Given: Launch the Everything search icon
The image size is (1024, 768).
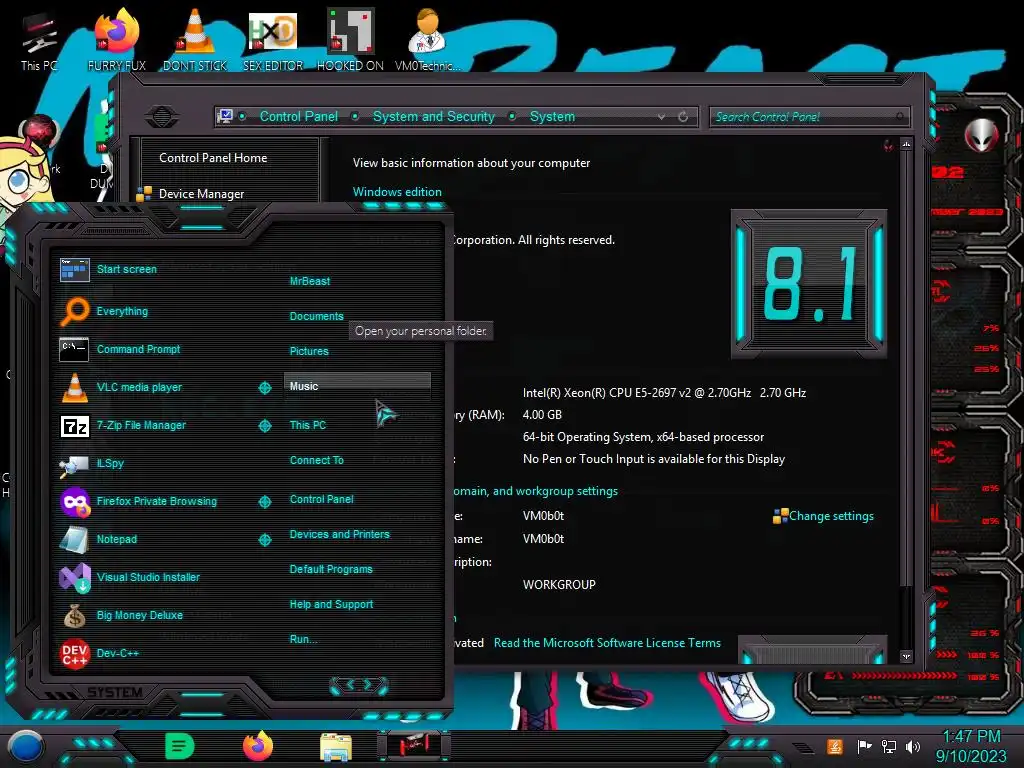Looking at the screenshot, I should click(x=74, y=311).
